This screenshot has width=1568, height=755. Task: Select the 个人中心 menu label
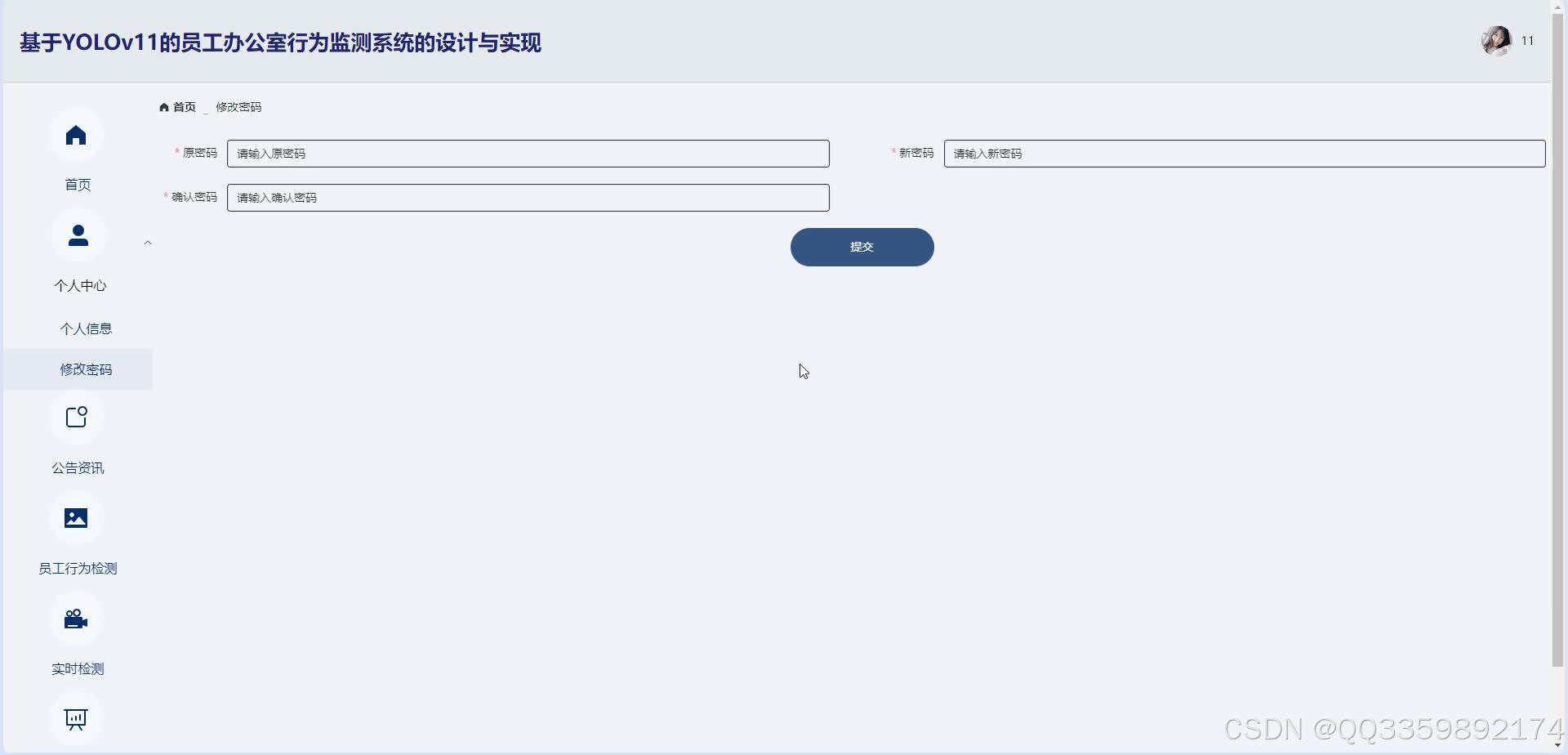click(80, 285)
